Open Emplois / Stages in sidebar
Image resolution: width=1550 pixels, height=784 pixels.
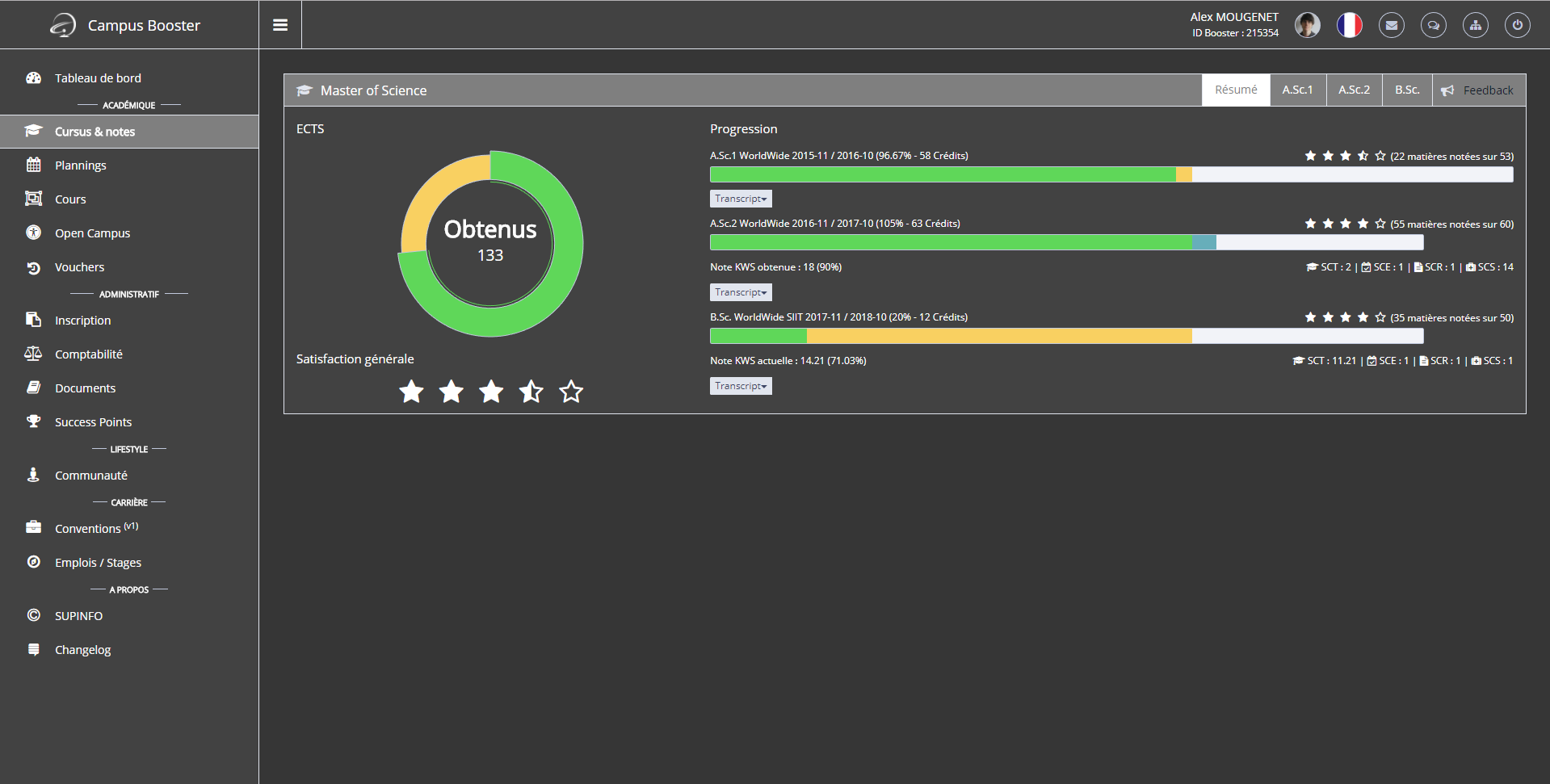tap(98, 563)
